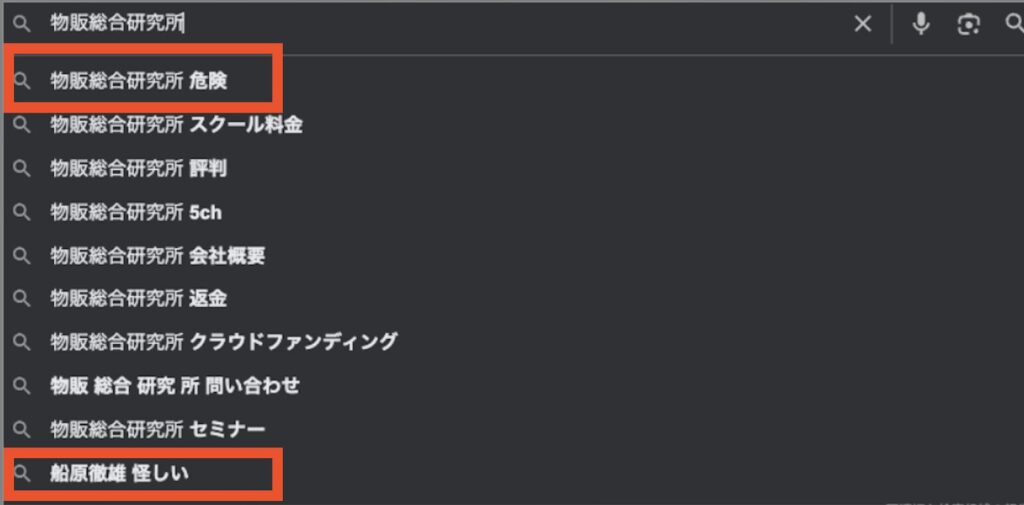This screenshot has height=505, width=1024.
Task: Open search by image camera icon
Action: (968, 25)
